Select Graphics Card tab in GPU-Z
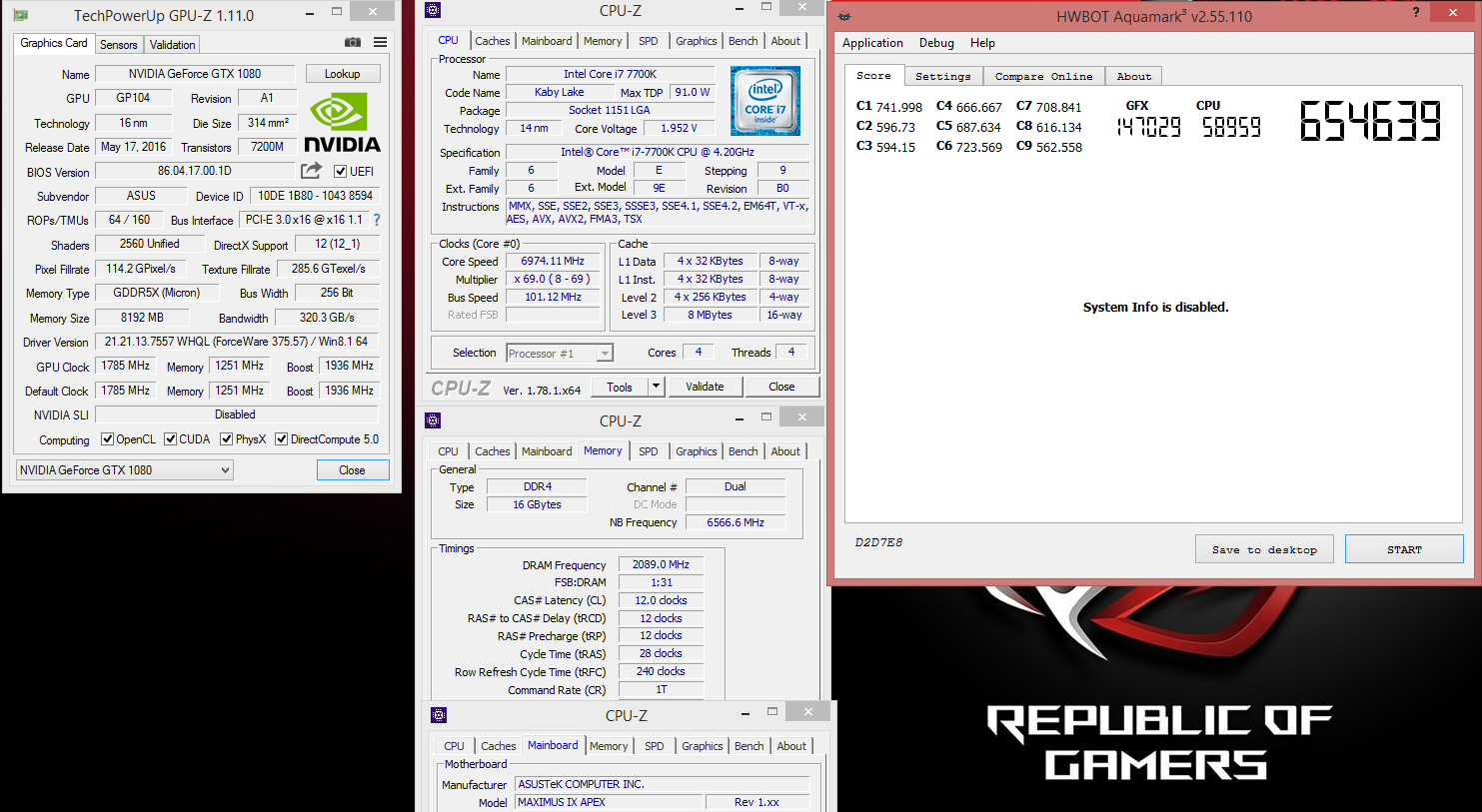1482x812 pixels. [54, 43]
